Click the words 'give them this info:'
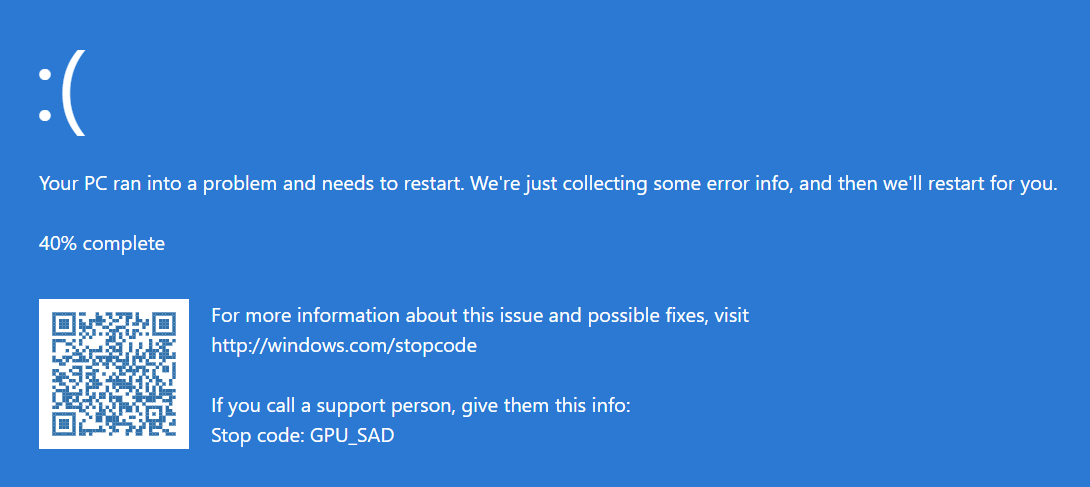1090x487 pixels. coord(547,406)
